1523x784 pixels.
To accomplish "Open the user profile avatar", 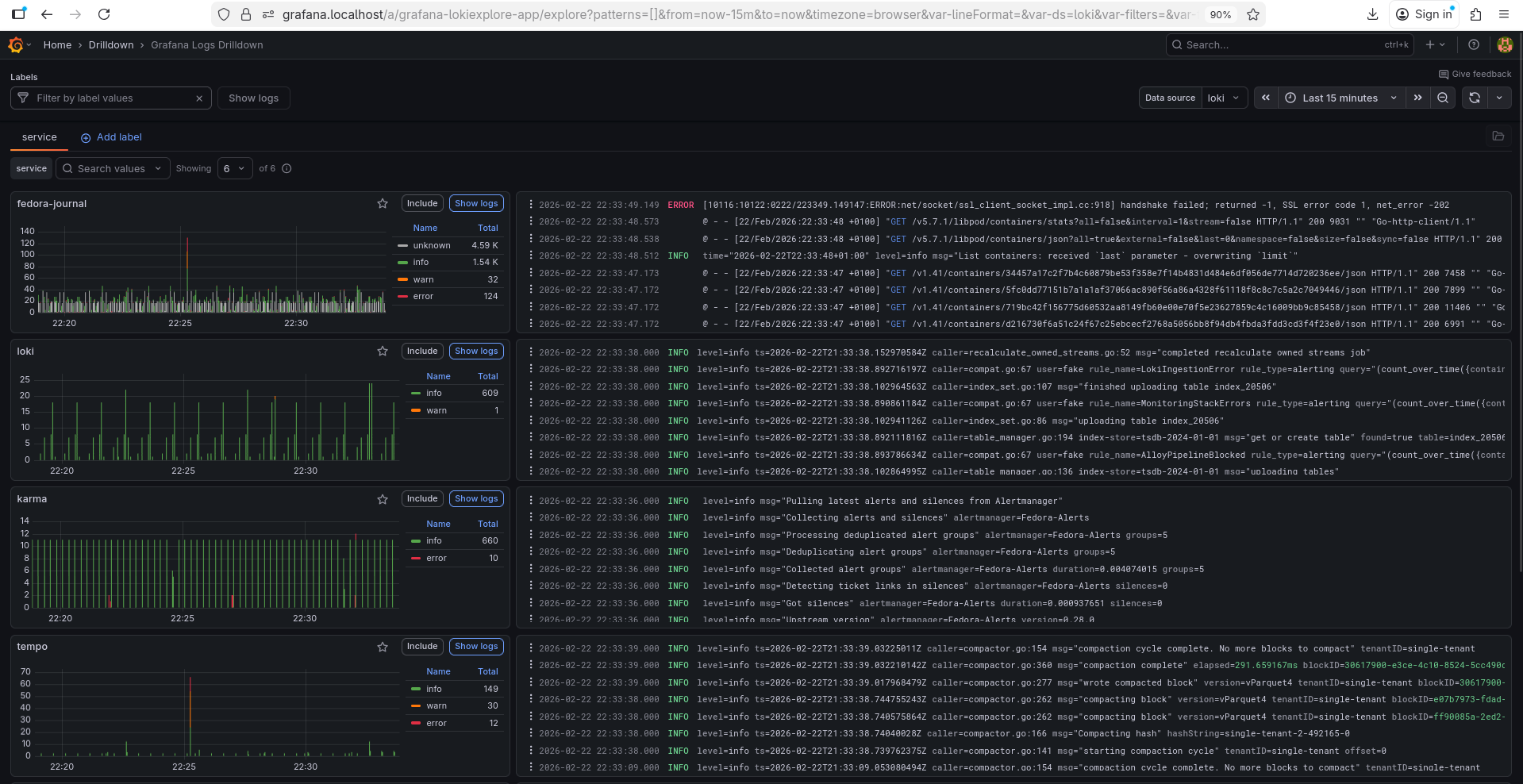I will pos(1505,45).
